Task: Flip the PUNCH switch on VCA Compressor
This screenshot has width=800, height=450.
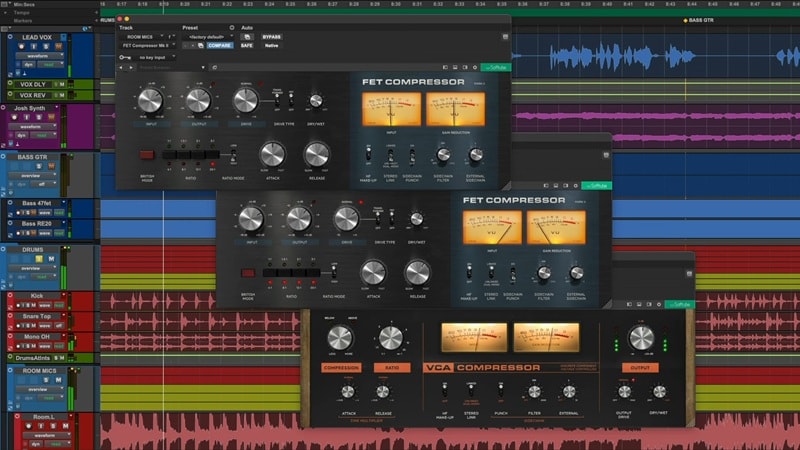Action: [x=501, y=390]
